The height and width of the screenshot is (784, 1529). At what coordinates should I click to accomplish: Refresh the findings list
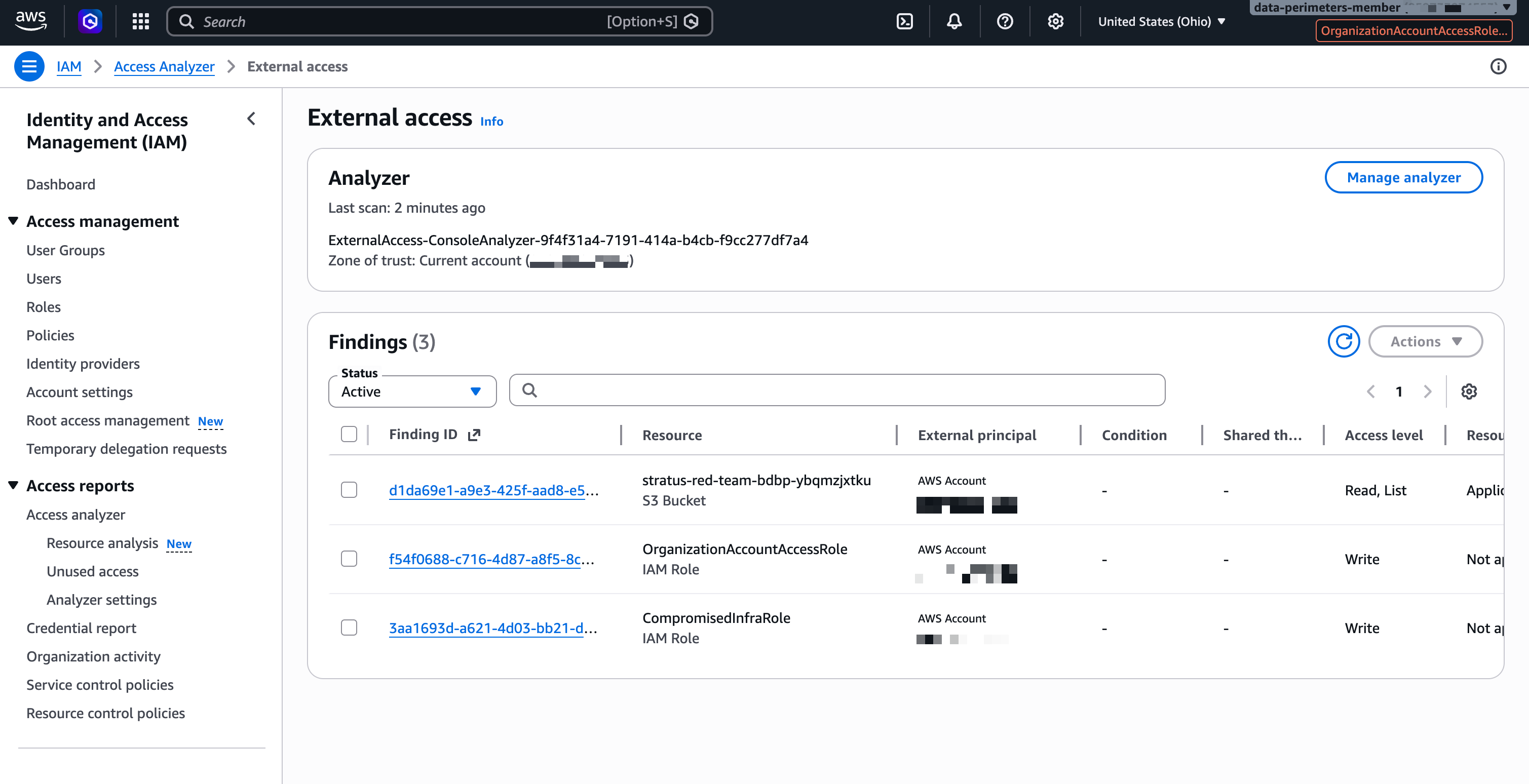[1344, 341]
